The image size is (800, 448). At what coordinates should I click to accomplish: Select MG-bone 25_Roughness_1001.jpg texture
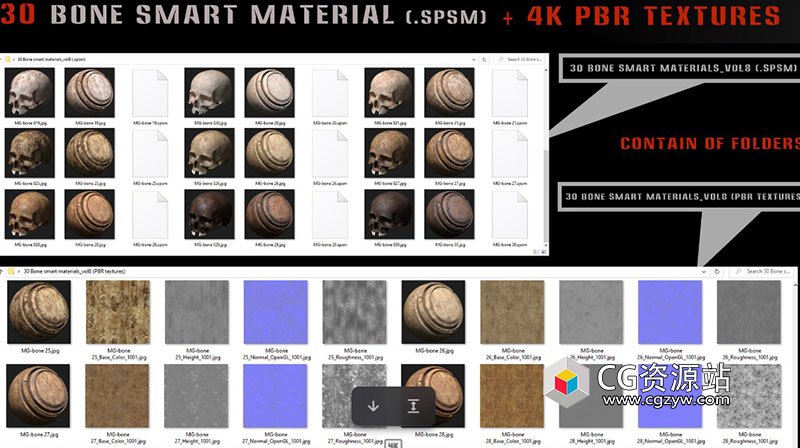pos(355,312)
